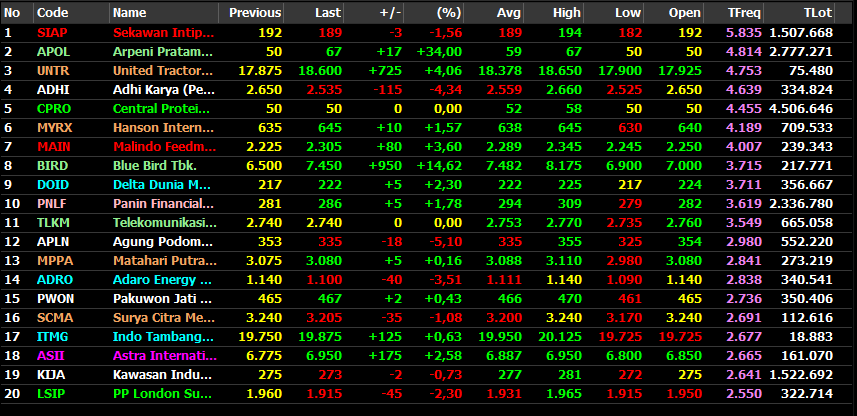Select stock code APLN
Image resolution: width=857 pixels, height=416 pixels.
click(x=53, y=242)
